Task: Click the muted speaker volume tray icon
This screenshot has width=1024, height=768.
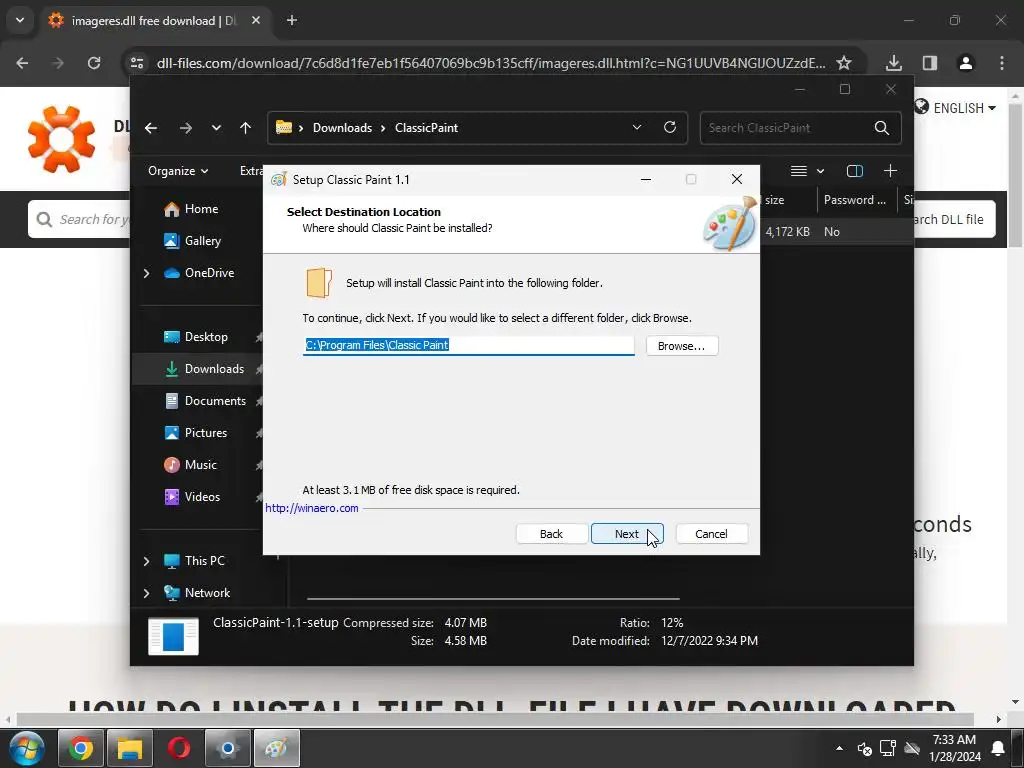Action: tap(865, 748)
